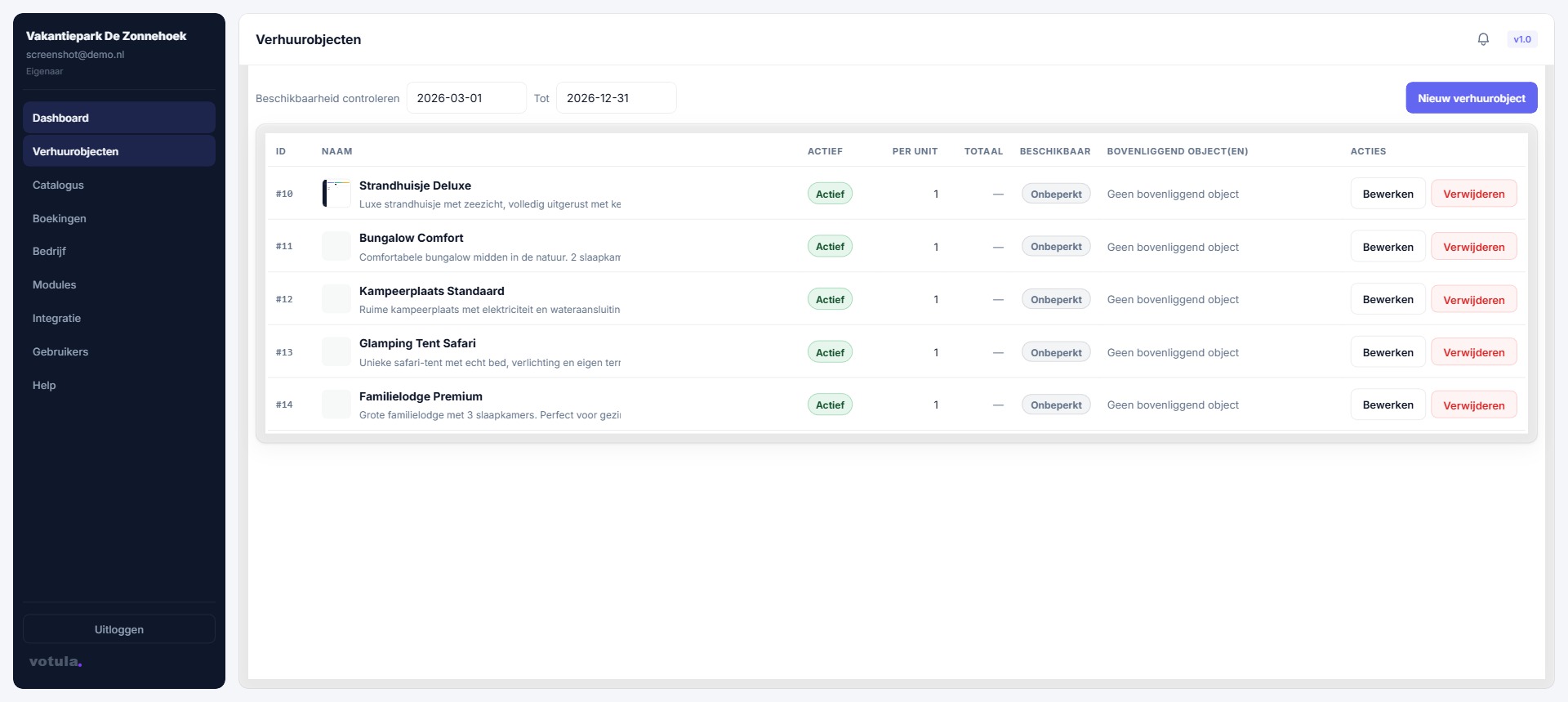
Task: Edit the Strandhuisje Deluxe object
Action: tap(1388, 194)
